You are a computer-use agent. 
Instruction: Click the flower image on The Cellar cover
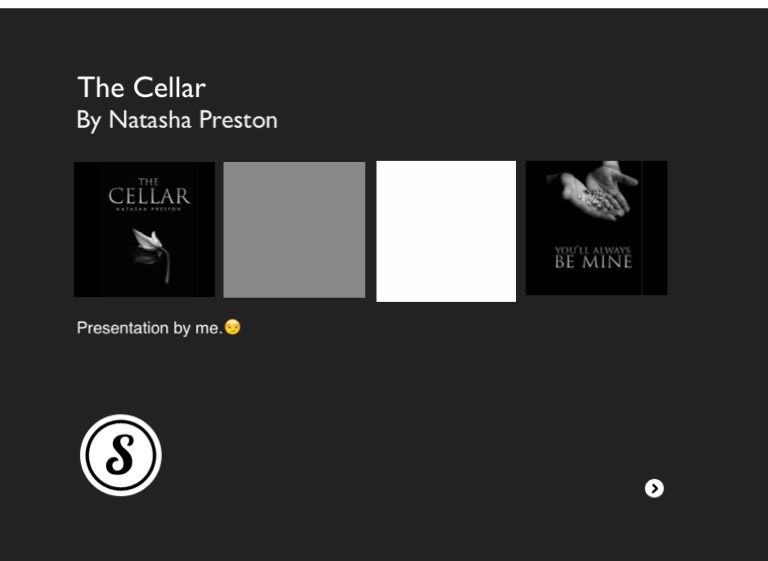click(x=149, y=252)
